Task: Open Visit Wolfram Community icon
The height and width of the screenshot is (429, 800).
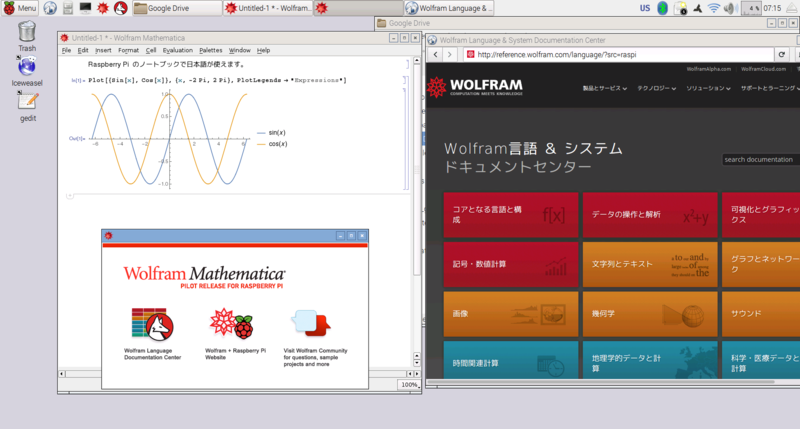Action: (x=315, y=337)
